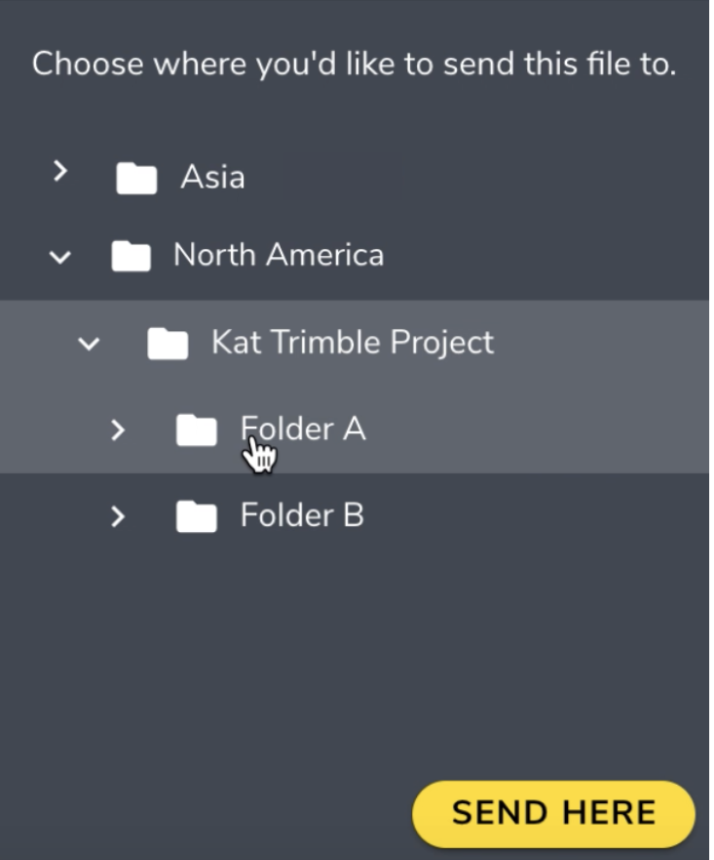Expand the Asia folder chevron

[60, 172]
